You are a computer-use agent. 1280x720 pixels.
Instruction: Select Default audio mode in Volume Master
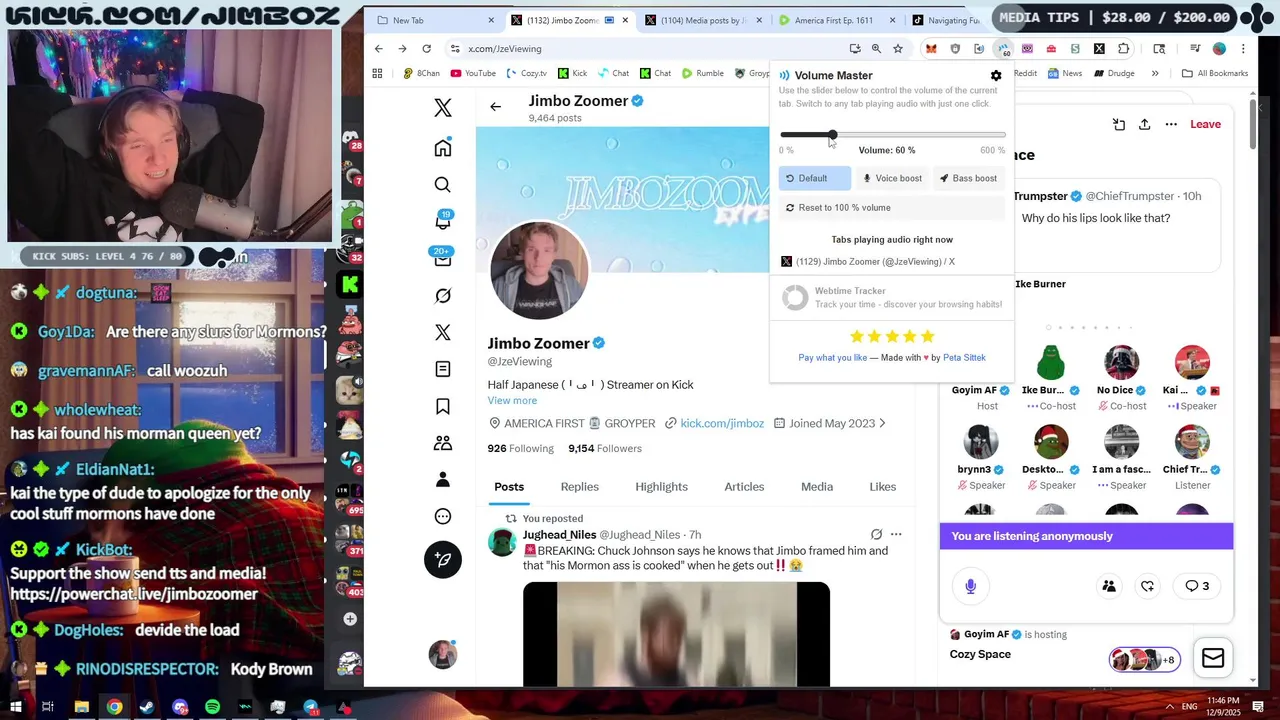point(814,178)
